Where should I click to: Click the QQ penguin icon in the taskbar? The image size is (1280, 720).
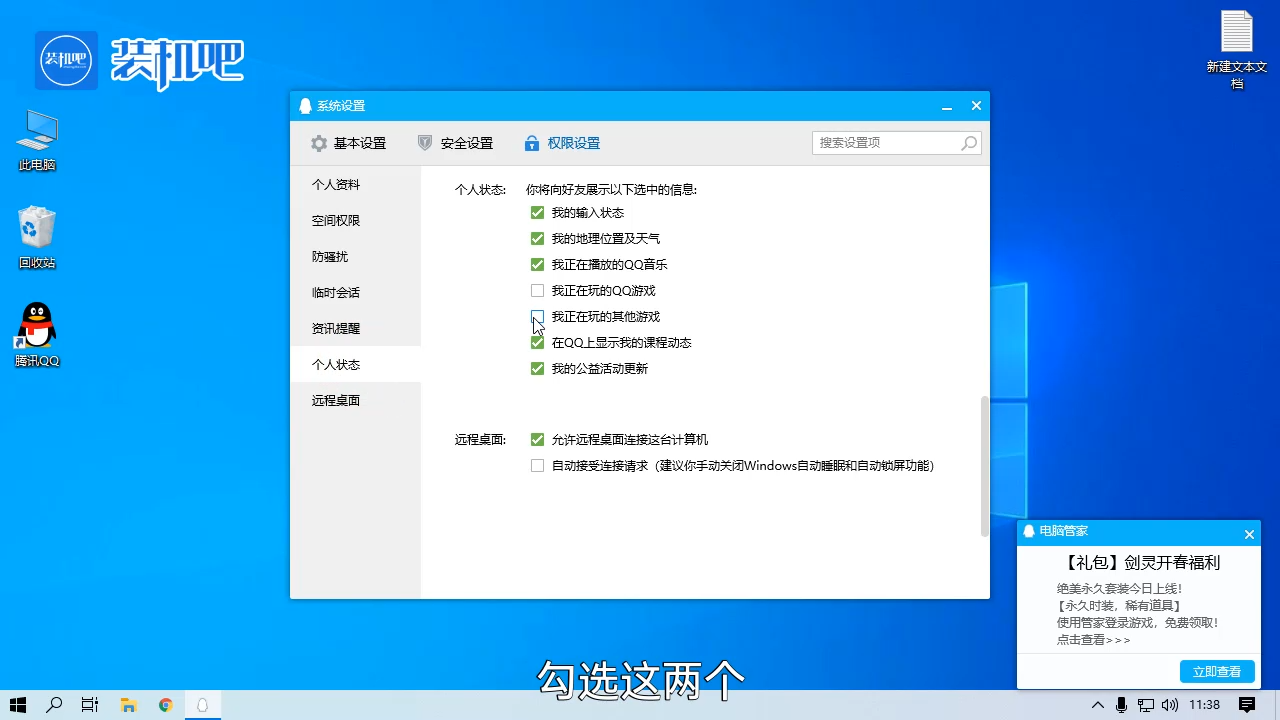click(x=203, y=705)
